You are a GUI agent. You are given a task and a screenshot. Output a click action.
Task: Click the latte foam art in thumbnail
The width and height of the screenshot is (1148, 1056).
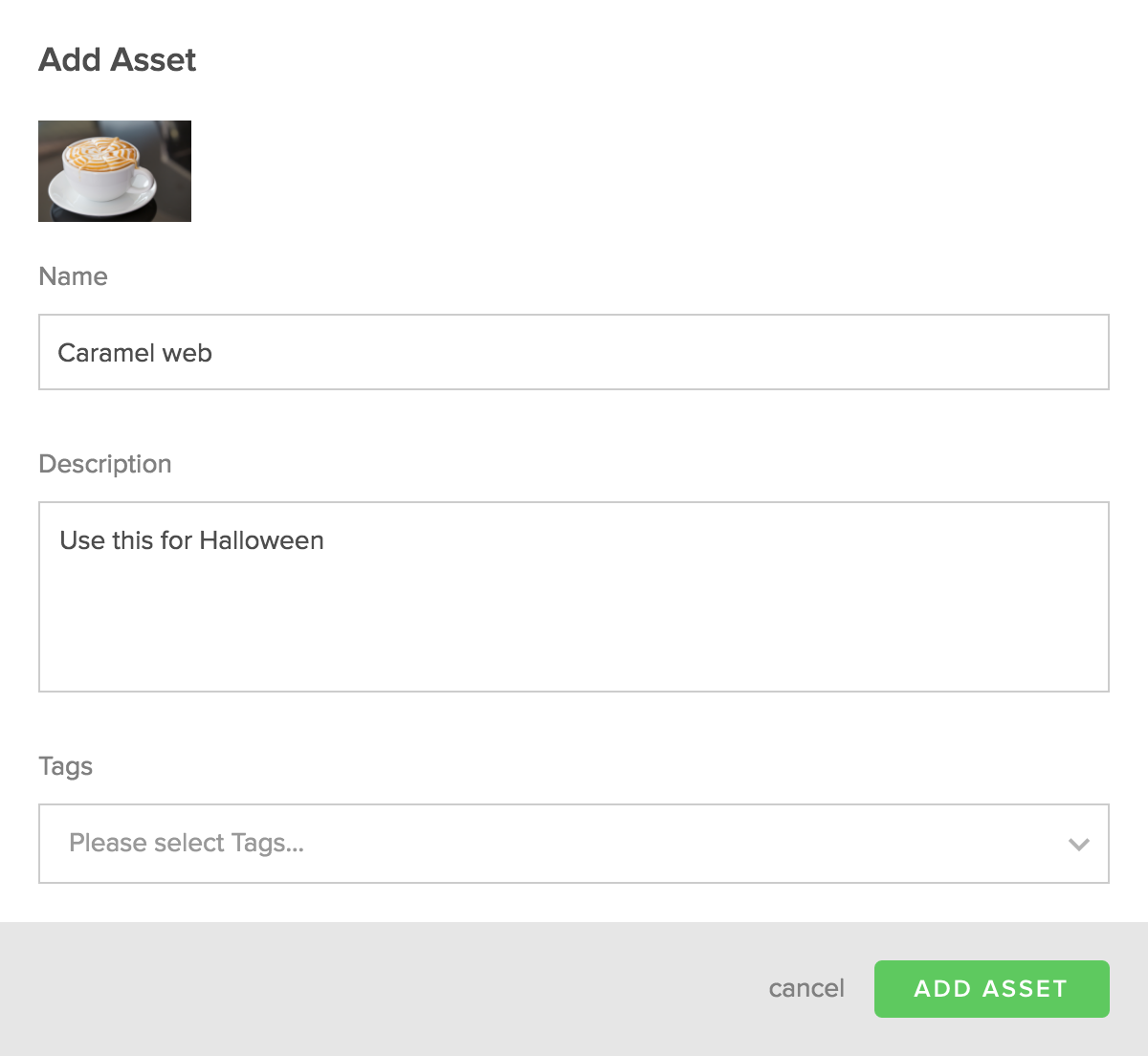pyautogui.click(x=98, y=151)
